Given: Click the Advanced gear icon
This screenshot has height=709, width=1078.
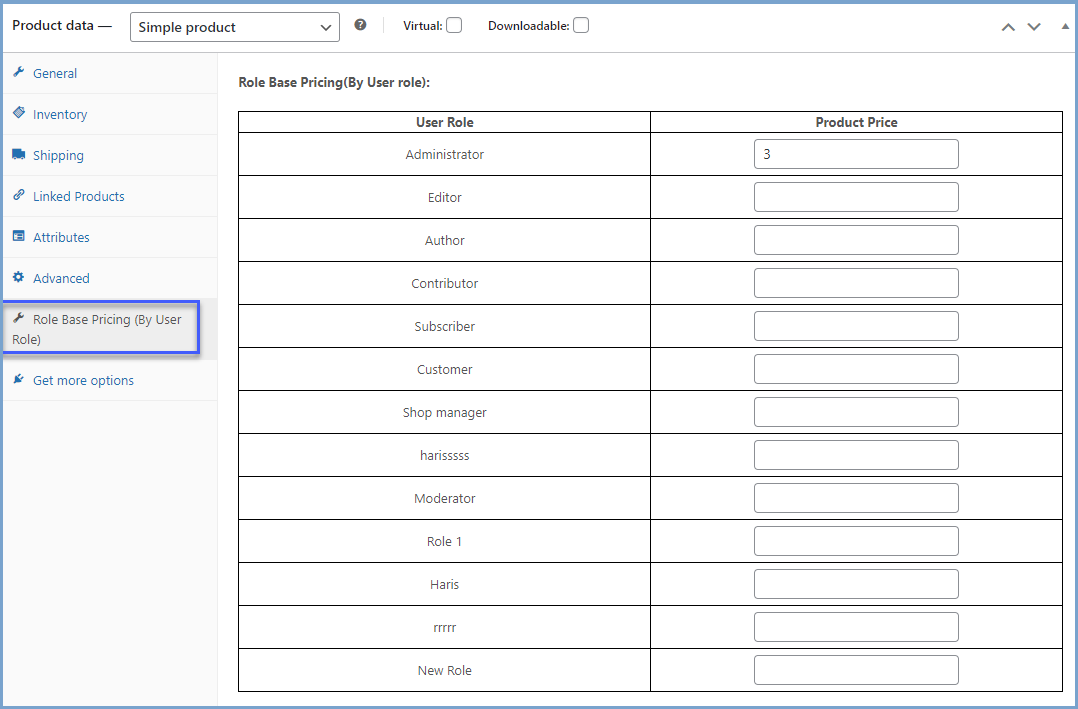Looking at the screenshot, I should tap(17, 278).
